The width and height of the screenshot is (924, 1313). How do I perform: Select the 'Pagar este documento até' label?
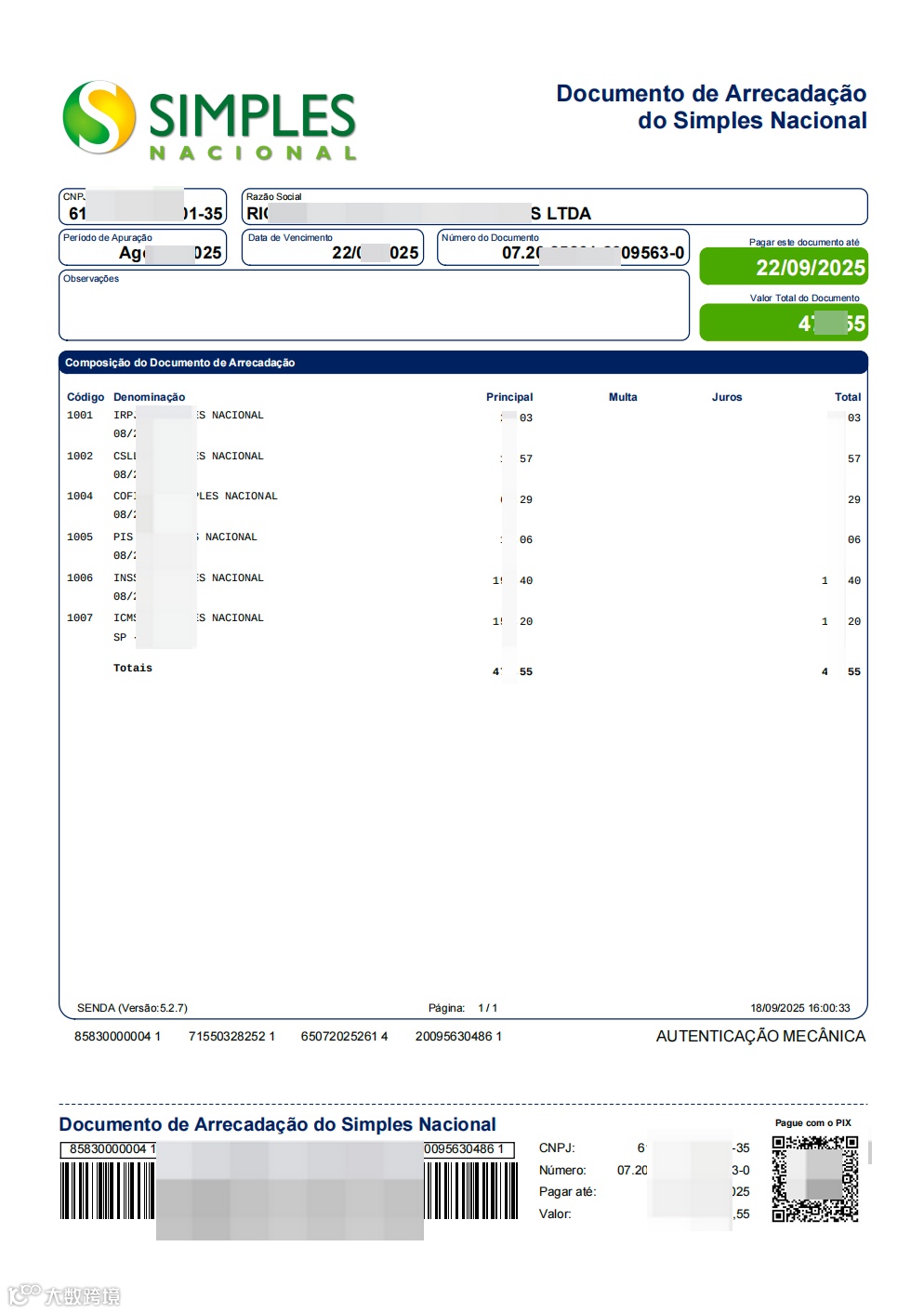[804, 242]
